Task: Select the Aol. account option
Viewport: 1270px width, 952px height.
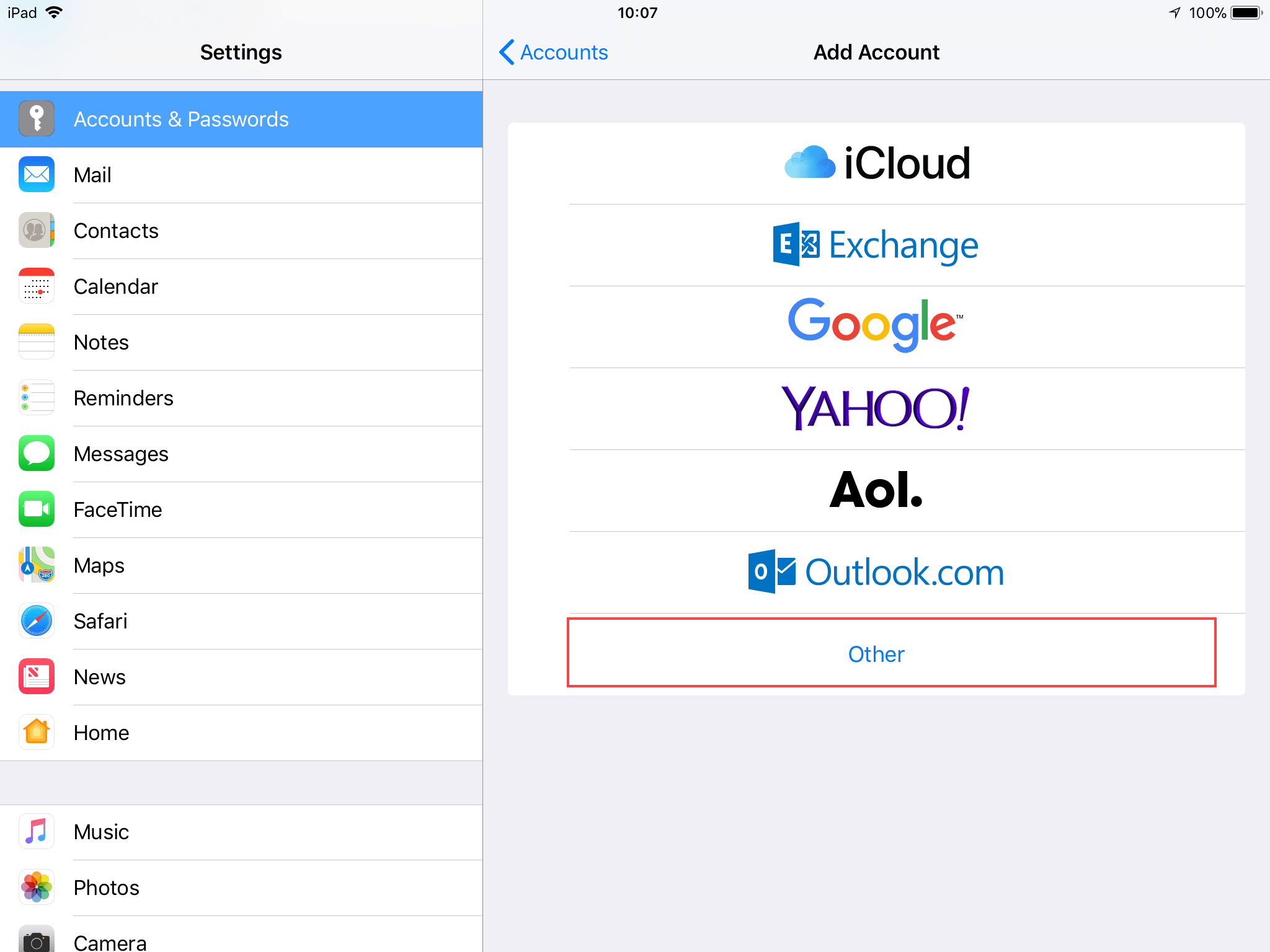Action: coord(876,490)
